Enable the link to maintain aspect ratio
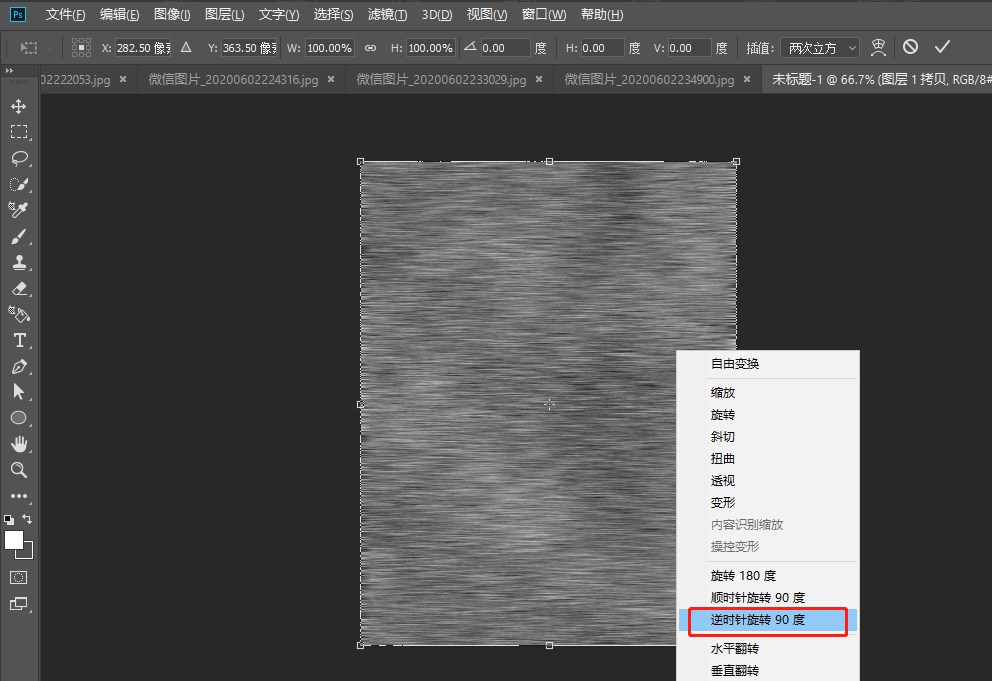The image size is (992, 681). tap(369, 47)
